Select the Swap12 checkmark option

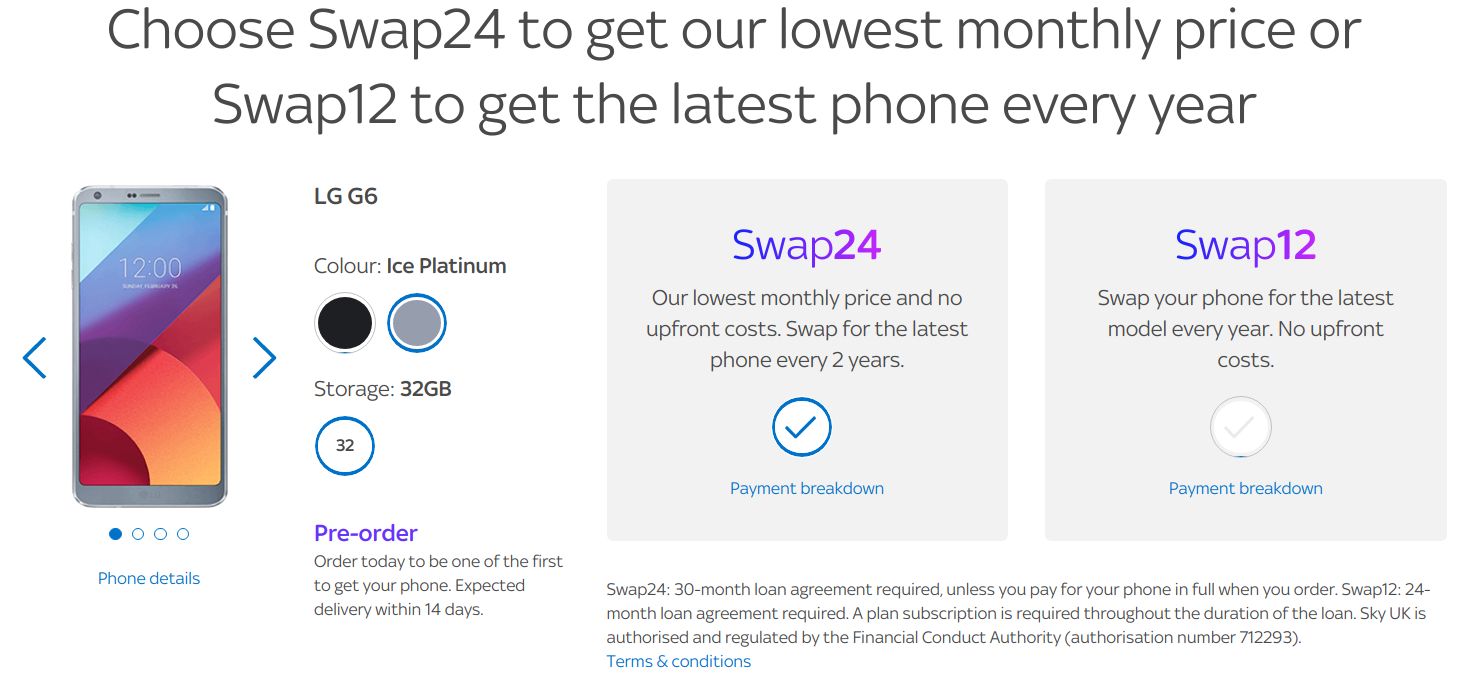(x=1241, y=428)
